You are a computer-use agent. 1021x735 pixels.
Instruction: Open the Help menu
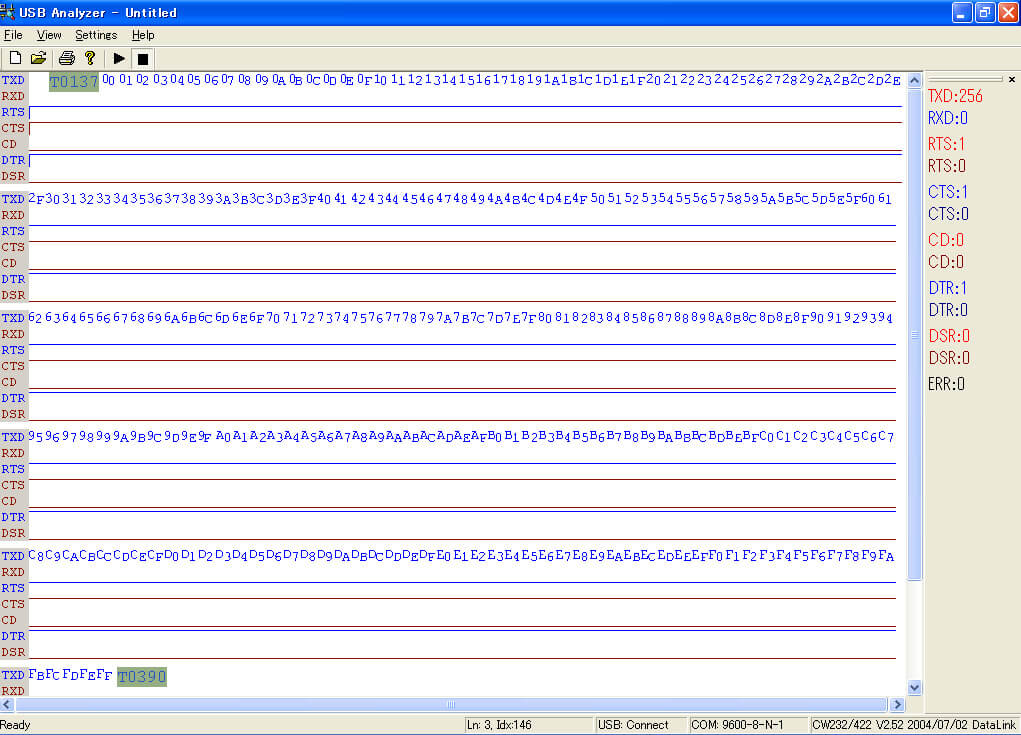coord(143,35)
